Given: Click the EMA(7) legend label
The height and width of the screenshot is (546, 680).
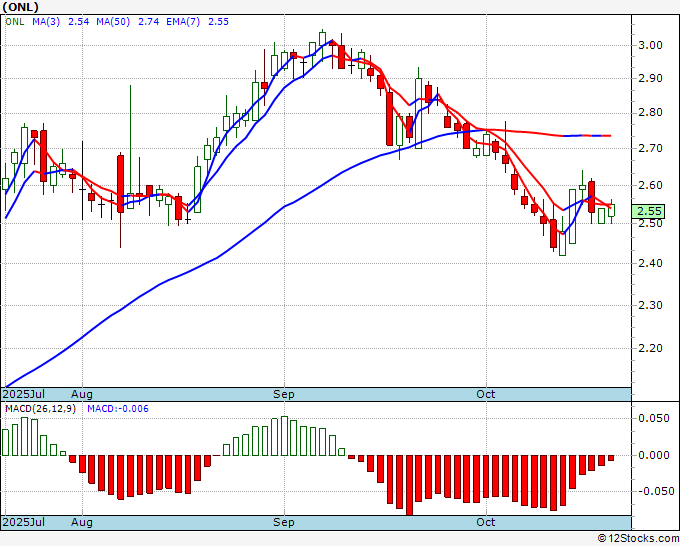Looking at the screenshot, I should 183,22.
